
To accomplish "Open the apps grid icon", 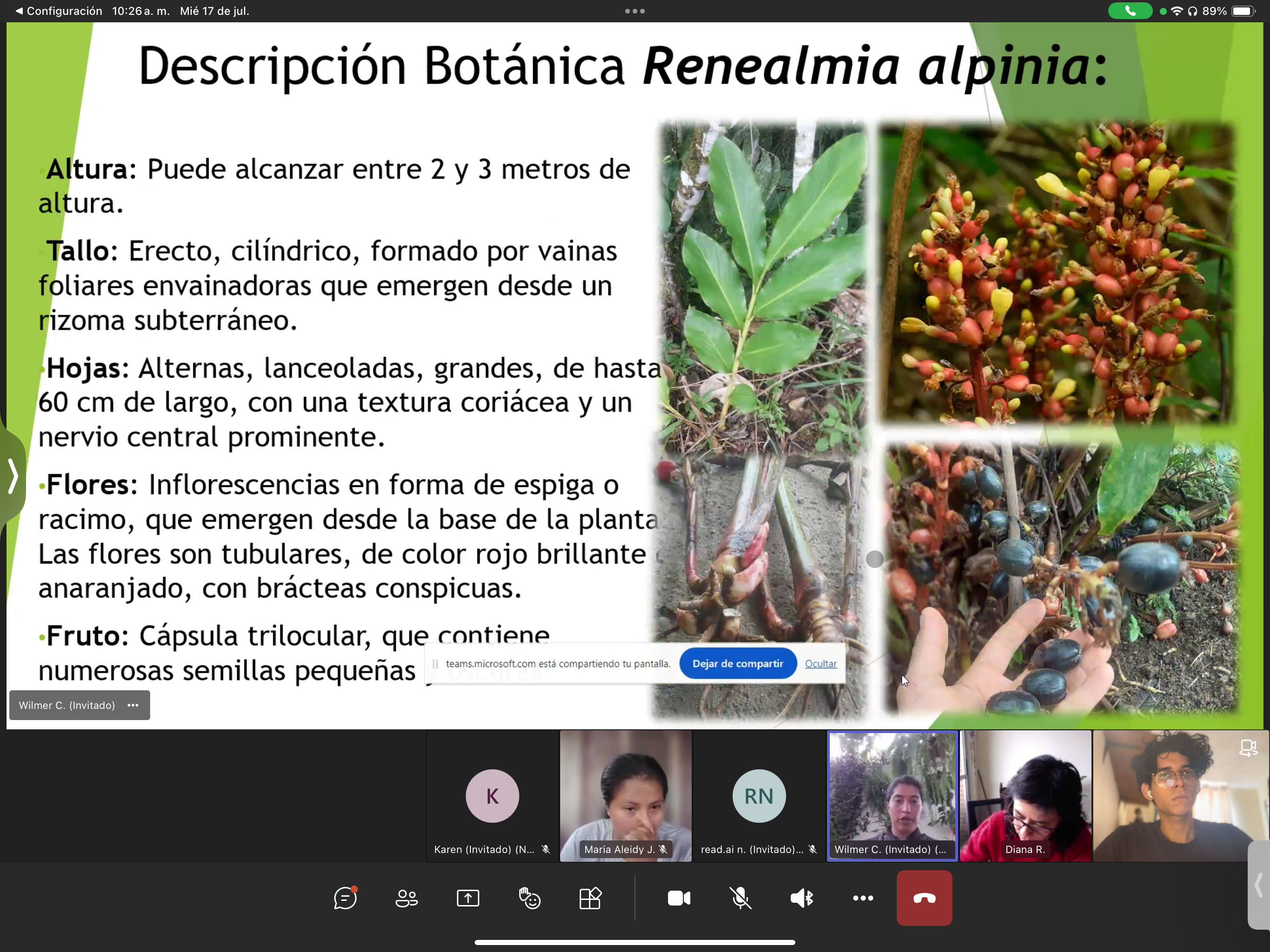I will [590, 898].
